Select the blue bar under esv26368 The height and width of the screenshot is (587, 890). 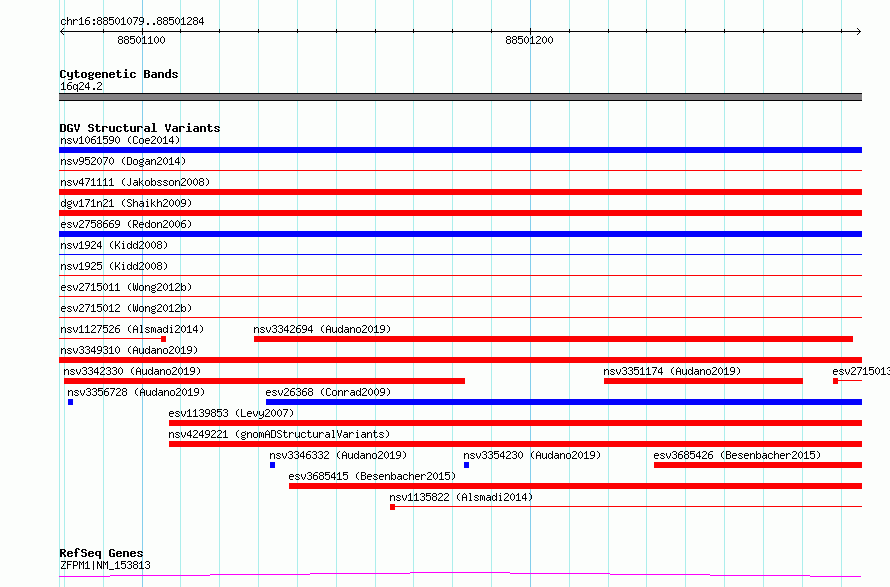pos(564,402)
